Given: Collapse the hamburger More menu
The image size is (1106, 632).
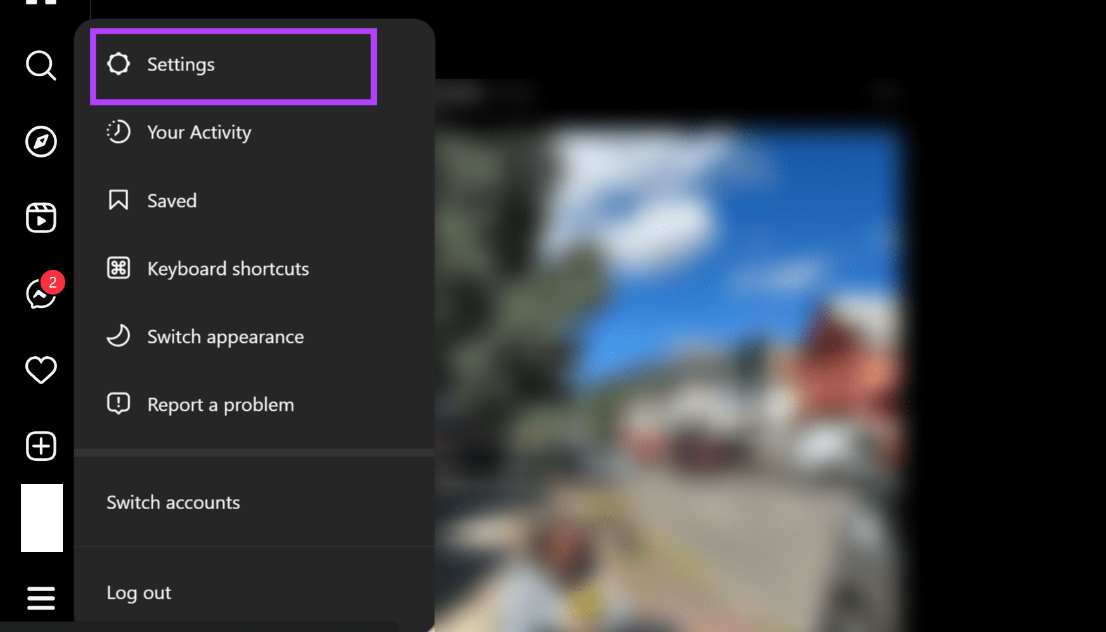Looking at the screenshot, I should click(x=41, y=598).
